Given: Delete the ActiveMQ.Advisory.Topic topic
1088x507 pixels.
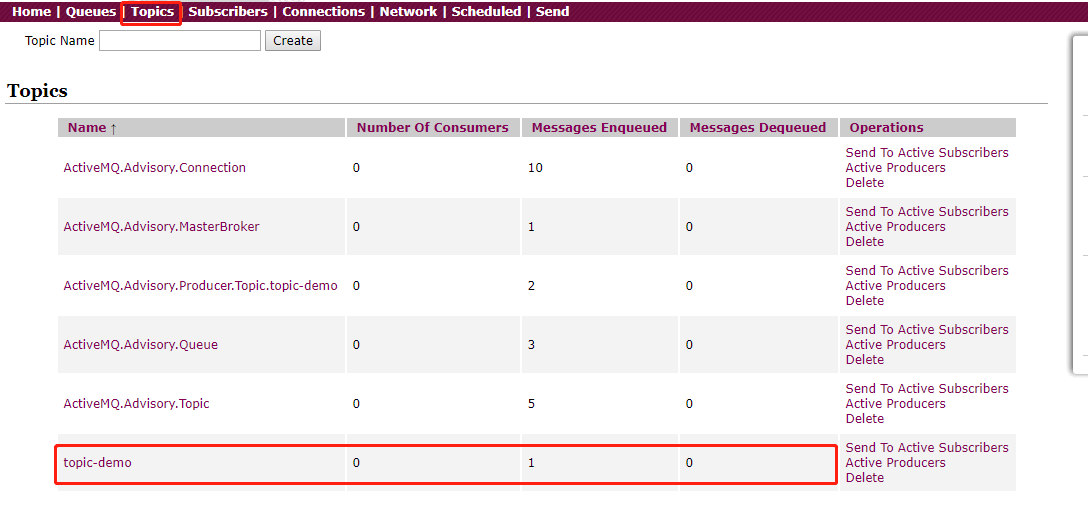Looking at the screenshot, I should [x=865, y=419].
